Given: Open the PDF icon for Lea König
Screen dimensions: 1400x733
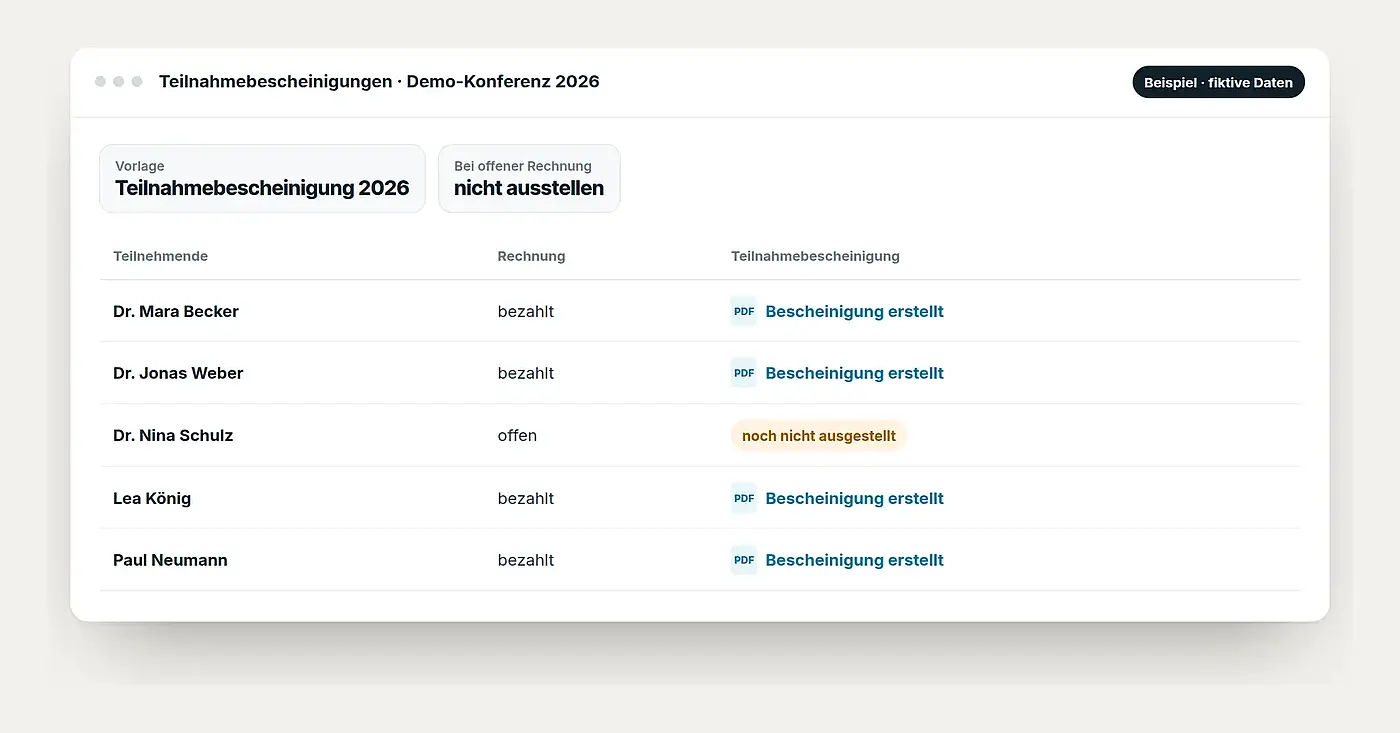Looking at the screenshot, I should click(x=744, y=498).
